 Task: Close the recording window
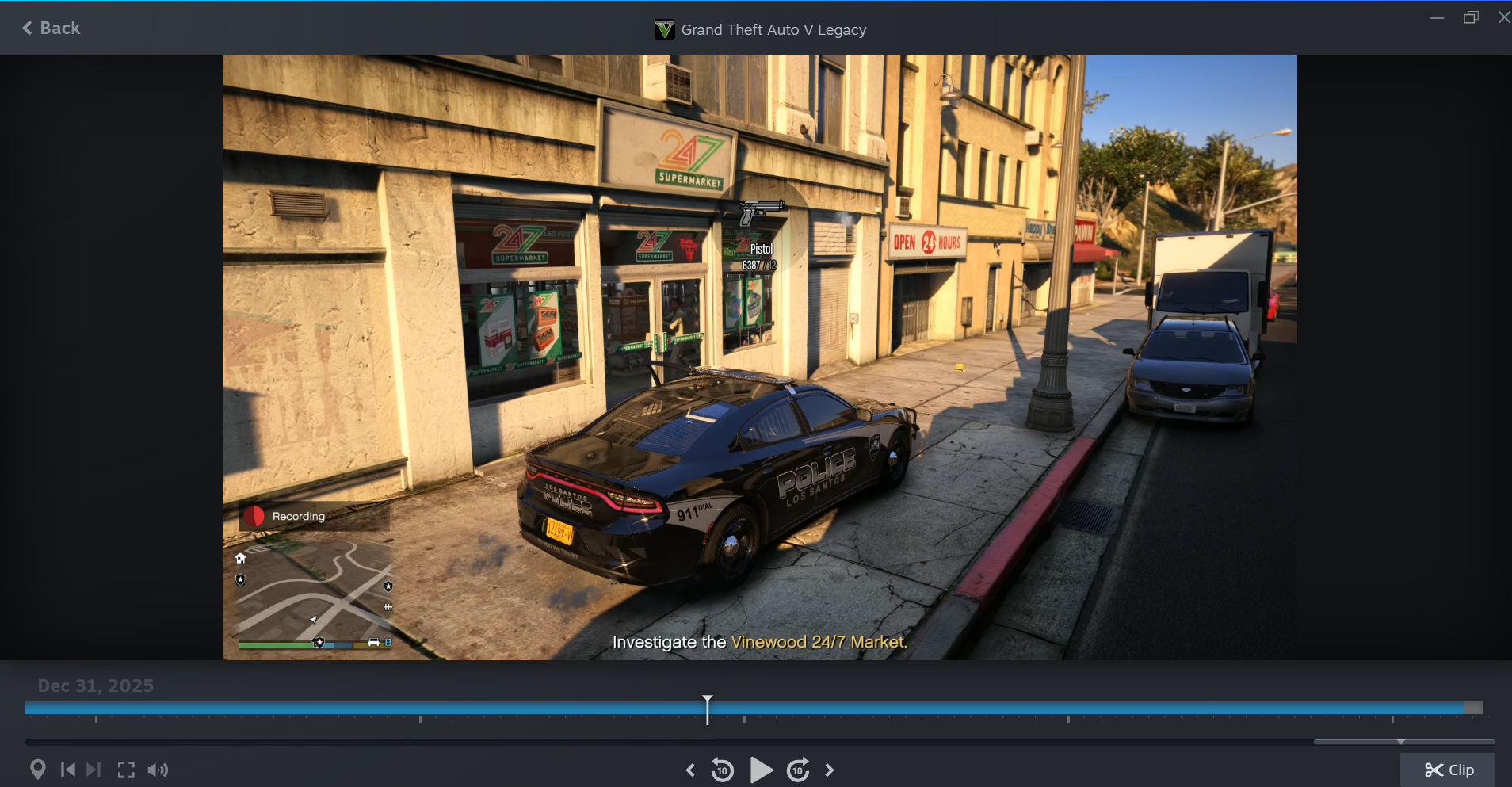(1503, 17)
